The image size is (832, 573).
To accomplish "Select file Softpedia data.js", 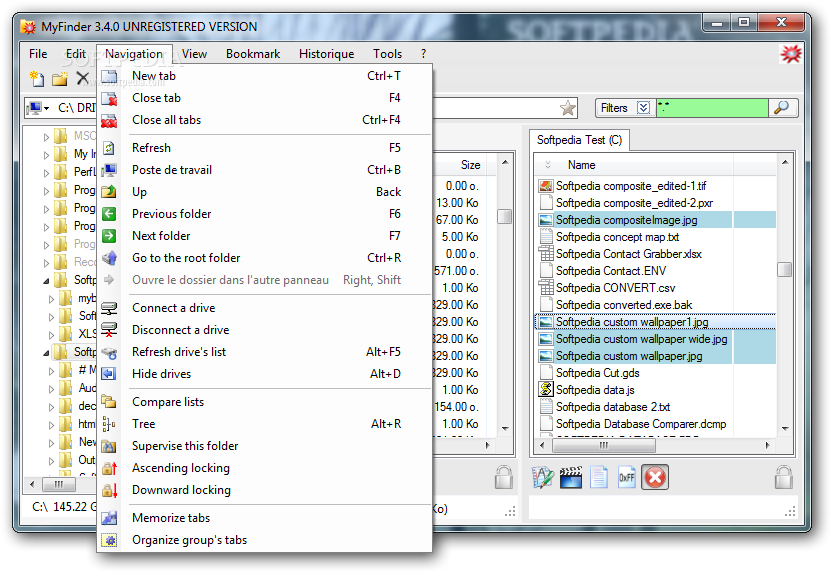I will tap(595, 390).
